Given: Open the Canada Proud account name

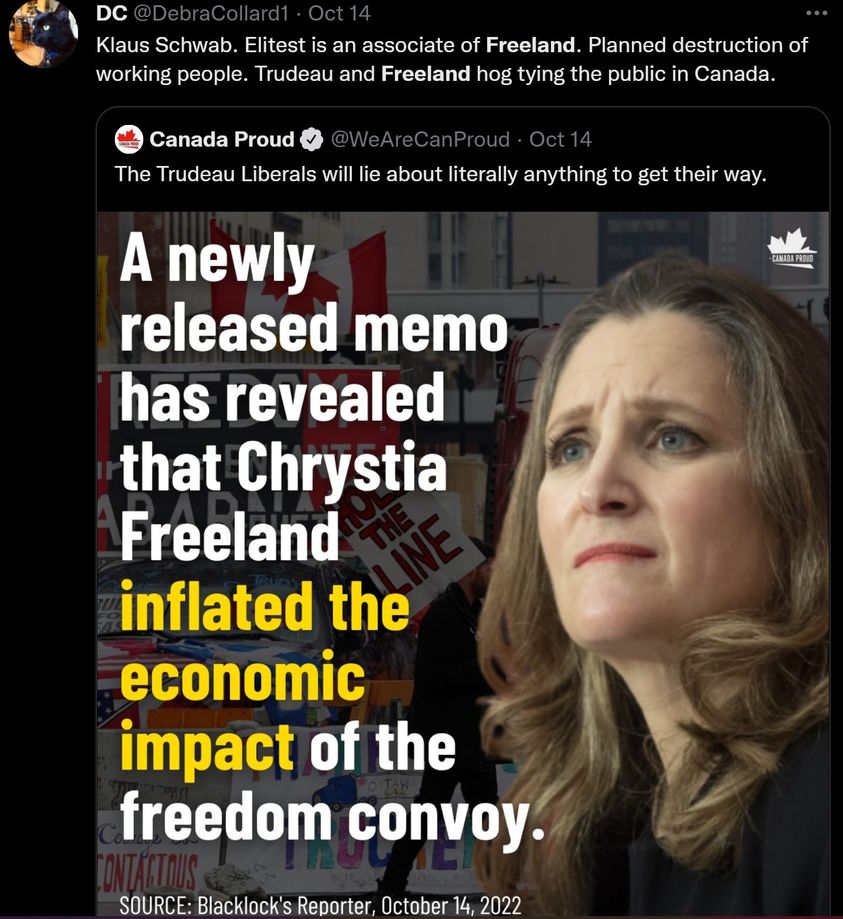Looking at the screenshot, I should click(x=222, y=139).
